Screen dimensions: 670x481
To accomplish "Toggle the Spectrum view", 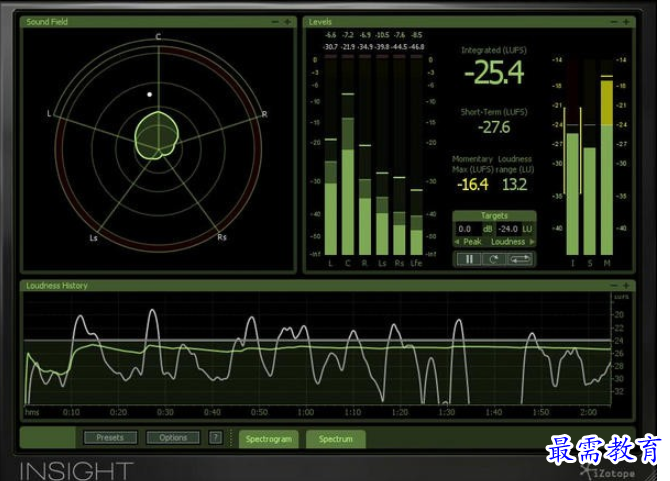I will 336,439.
